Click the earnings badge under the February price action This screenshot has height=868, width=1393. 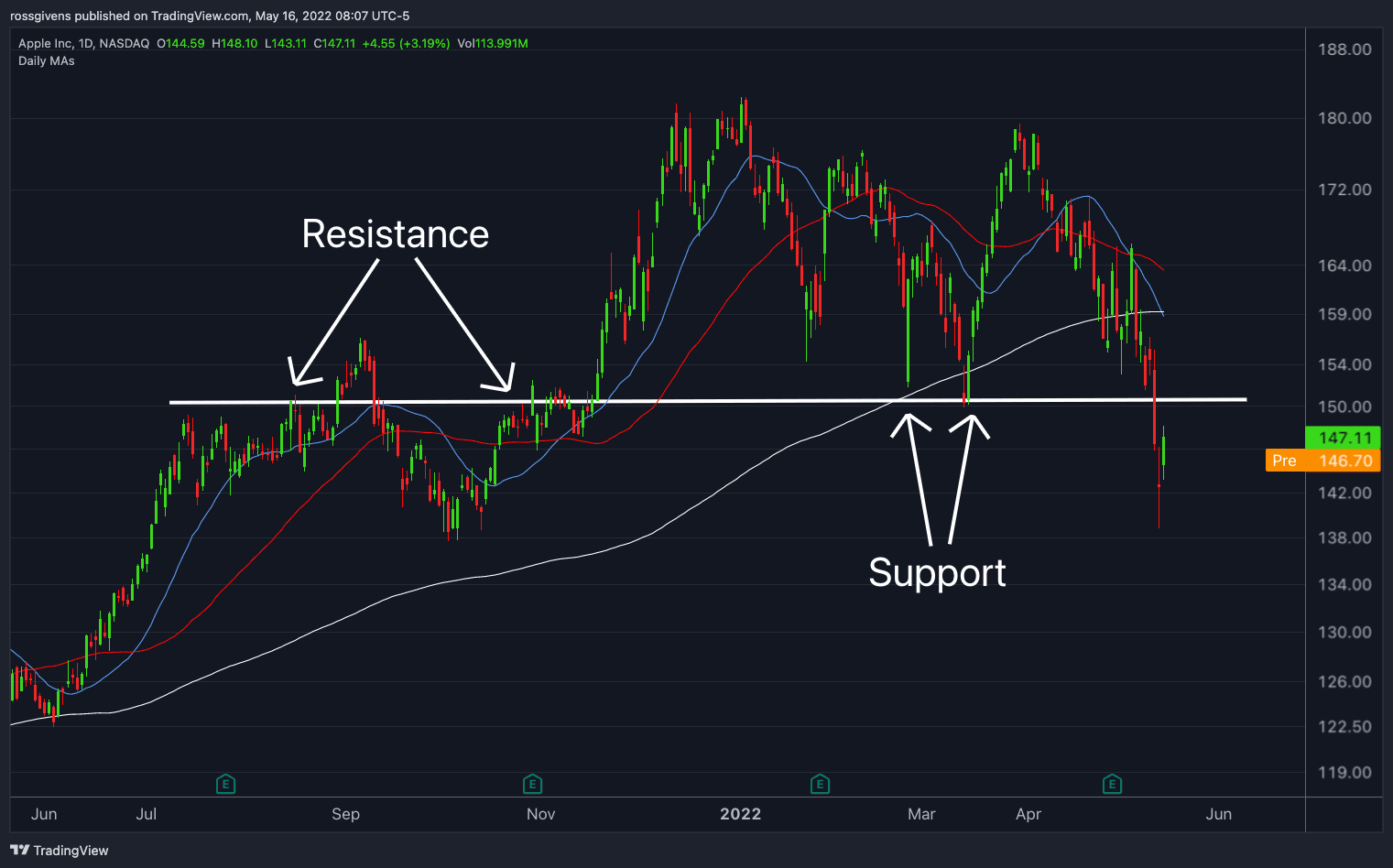click(820, 784)
